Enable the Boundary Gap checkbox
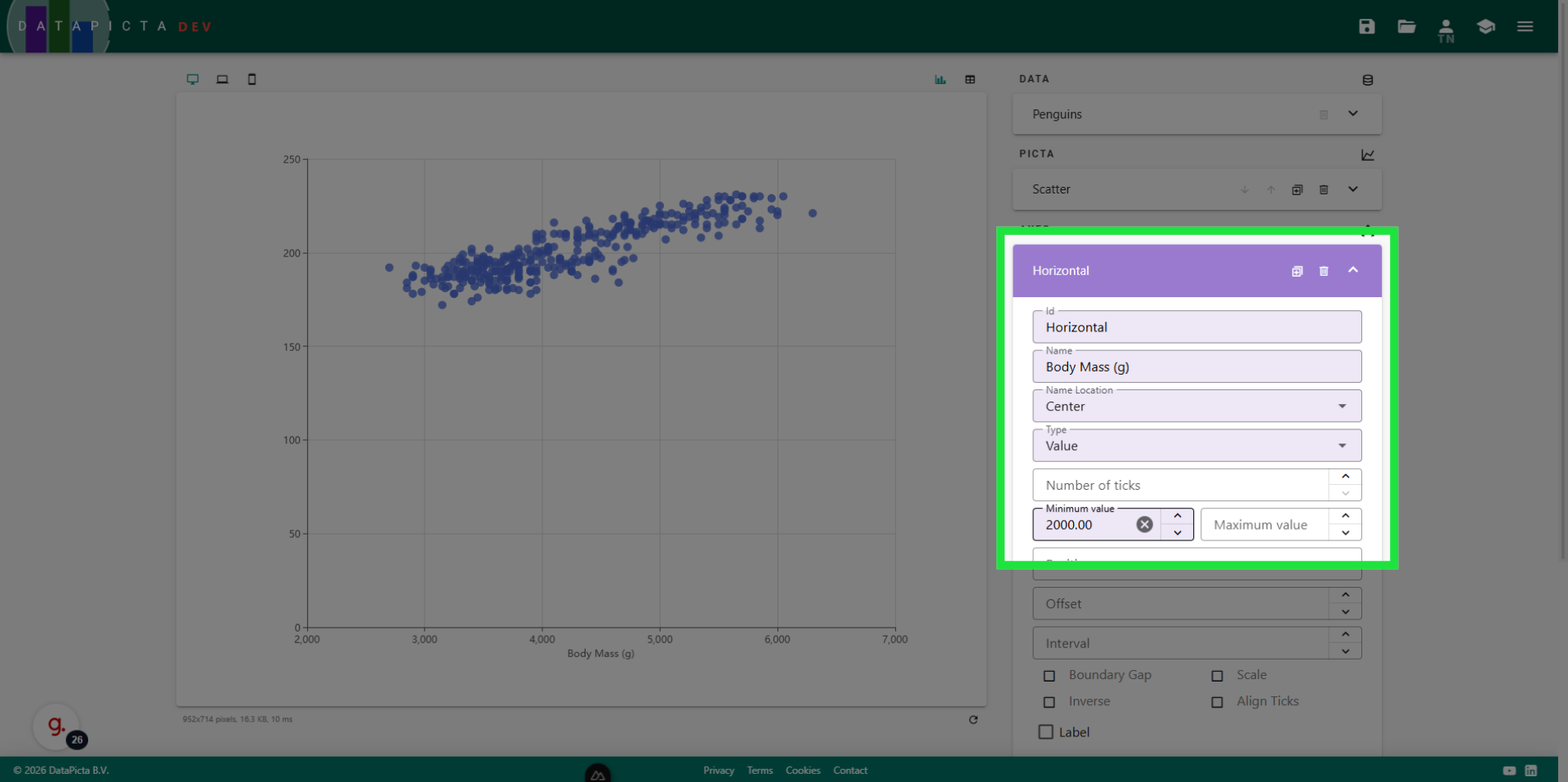 click(1049, 676)
